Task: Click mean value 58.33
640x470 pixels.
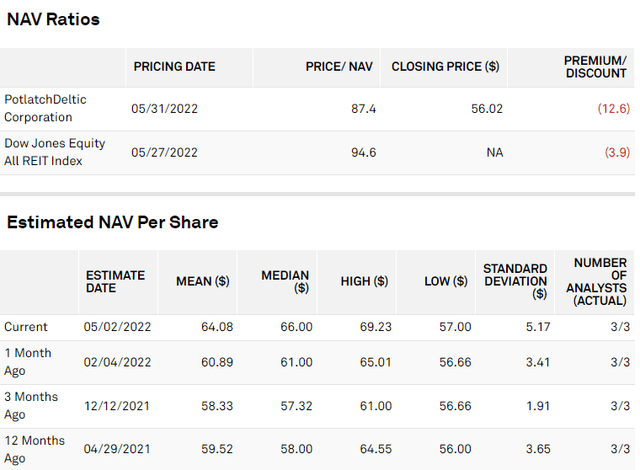Action: 217,406
